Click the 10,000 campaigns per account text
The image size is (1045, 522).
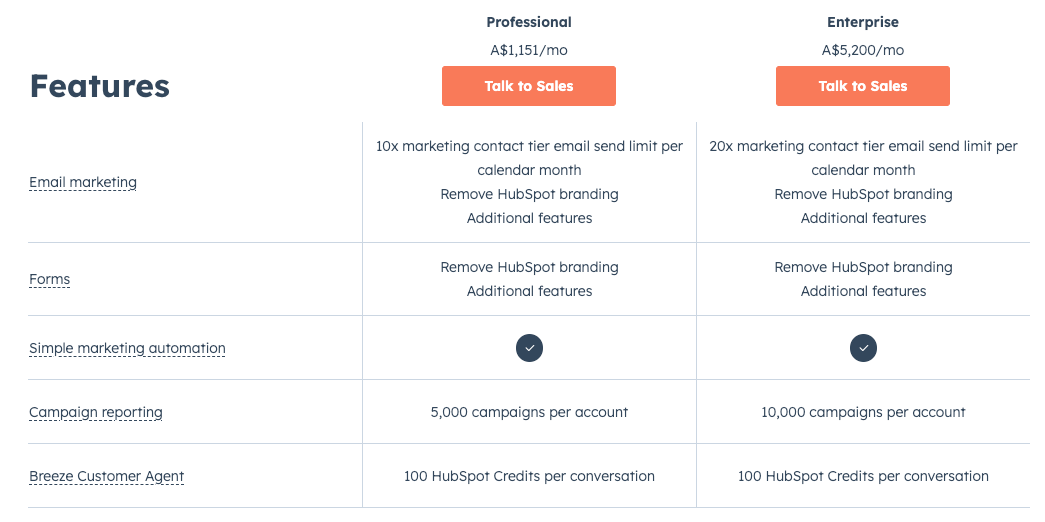pos(863,412)
